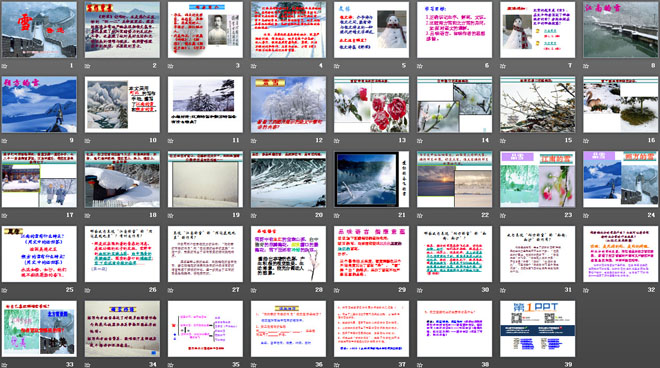Select slide 38 thumbnail with blue answer text
This screenshot has width=660, height=368.
[x=455, y=329]
